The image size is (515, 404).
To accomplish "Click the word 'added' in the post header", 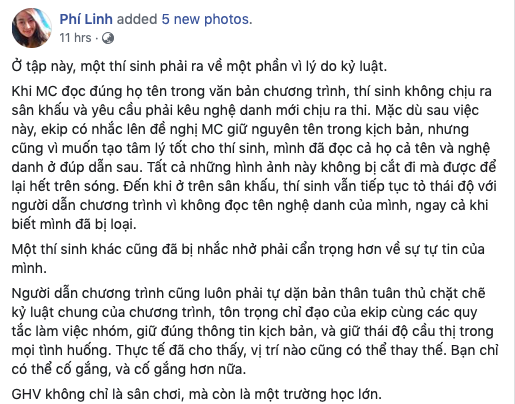I will 137,19.
